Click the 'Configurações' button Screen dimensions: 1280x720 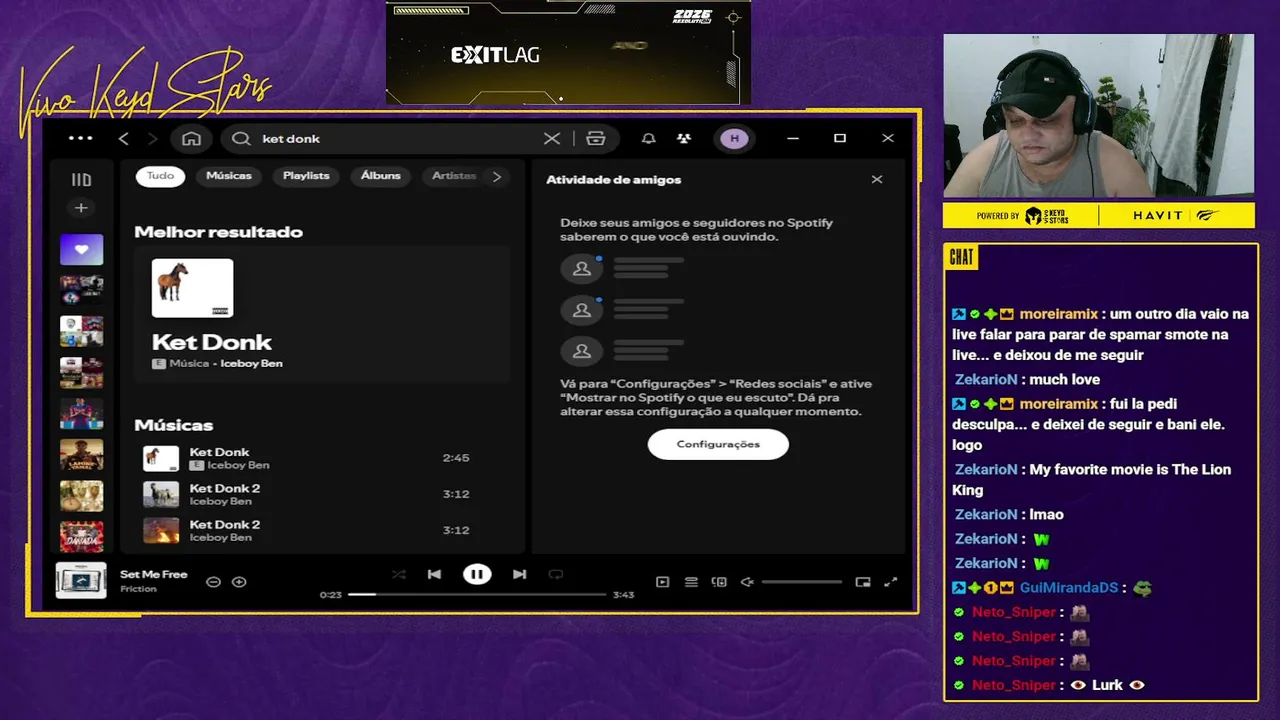[718, 444]
